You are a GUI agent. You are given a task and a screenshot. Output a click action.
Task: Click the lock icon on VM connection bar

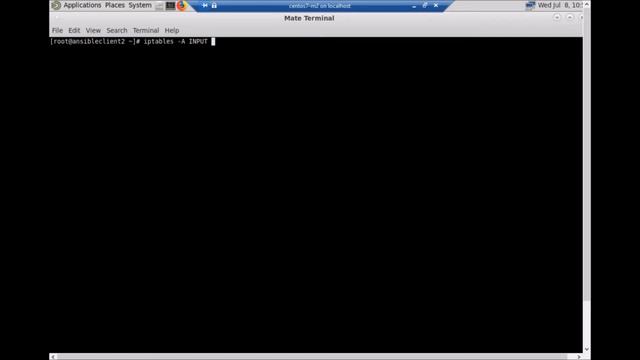pyautogui.click(x=214, y=5)
